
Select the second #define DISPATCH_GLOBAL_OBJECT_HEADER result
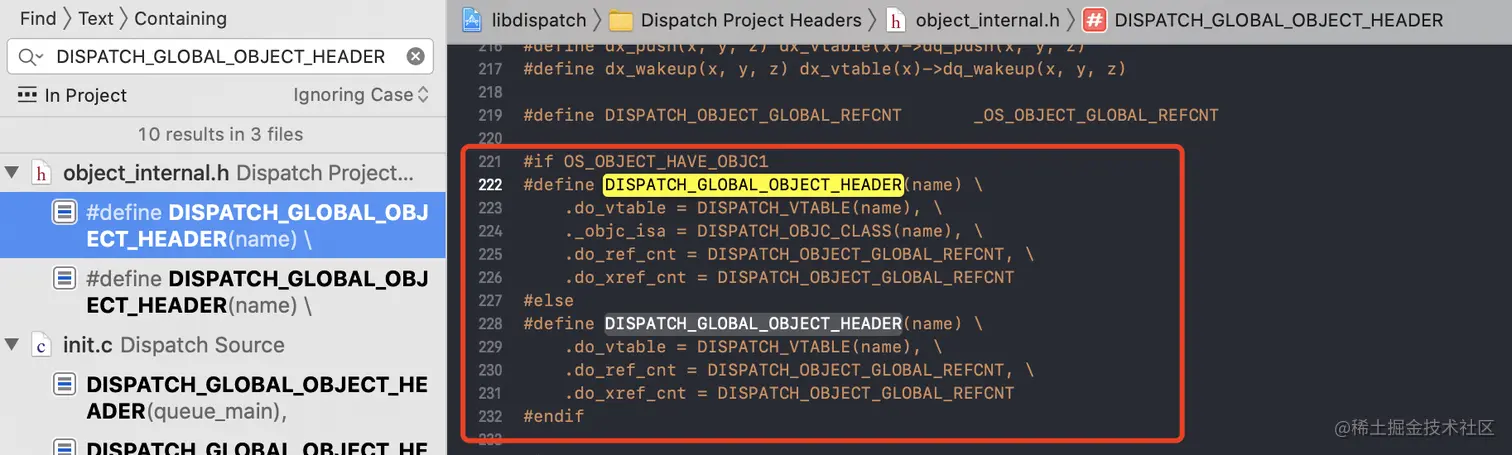[223, 291]
